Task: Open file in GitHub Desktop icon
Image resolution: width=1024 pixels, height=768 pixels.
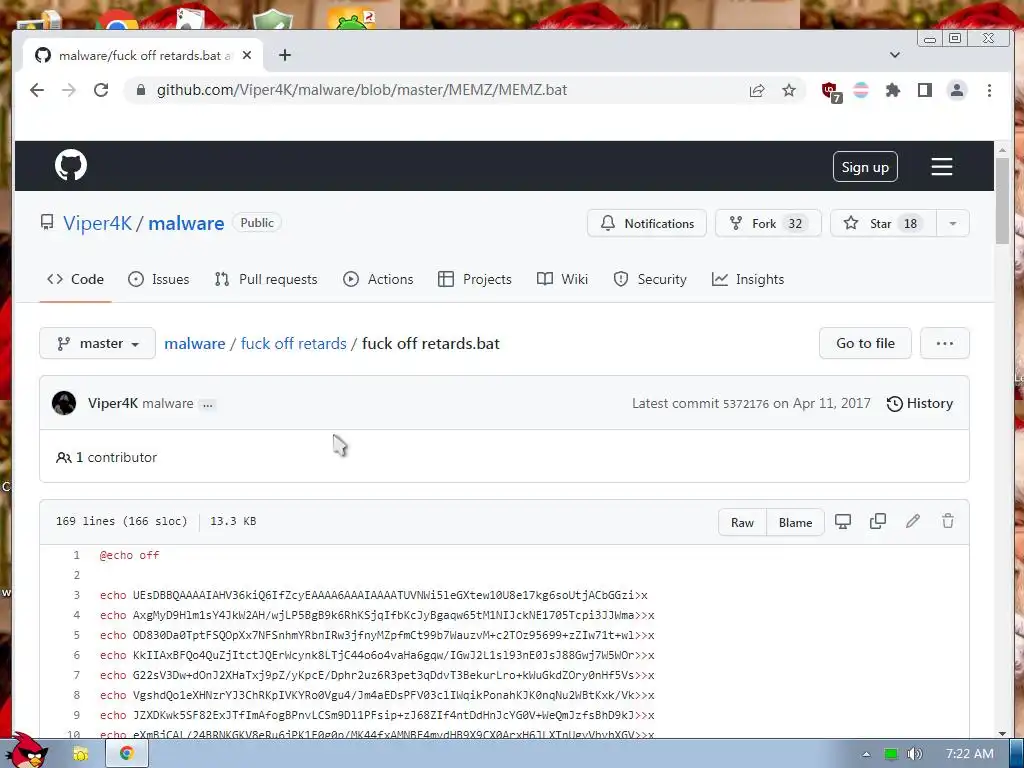Action: click(x=843, y=521)
